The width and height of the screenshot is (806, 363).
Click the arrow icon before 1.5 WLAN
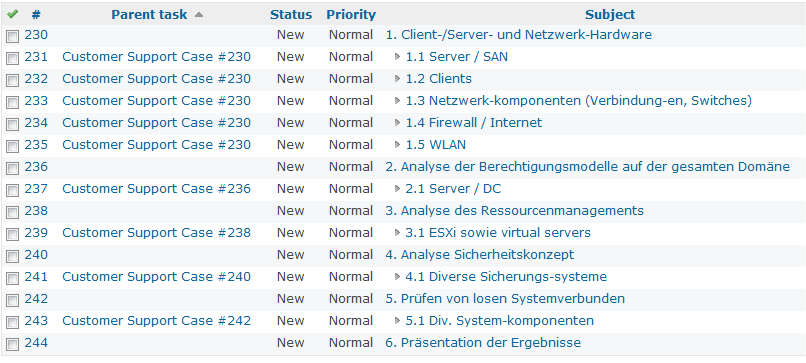point(397,145)
